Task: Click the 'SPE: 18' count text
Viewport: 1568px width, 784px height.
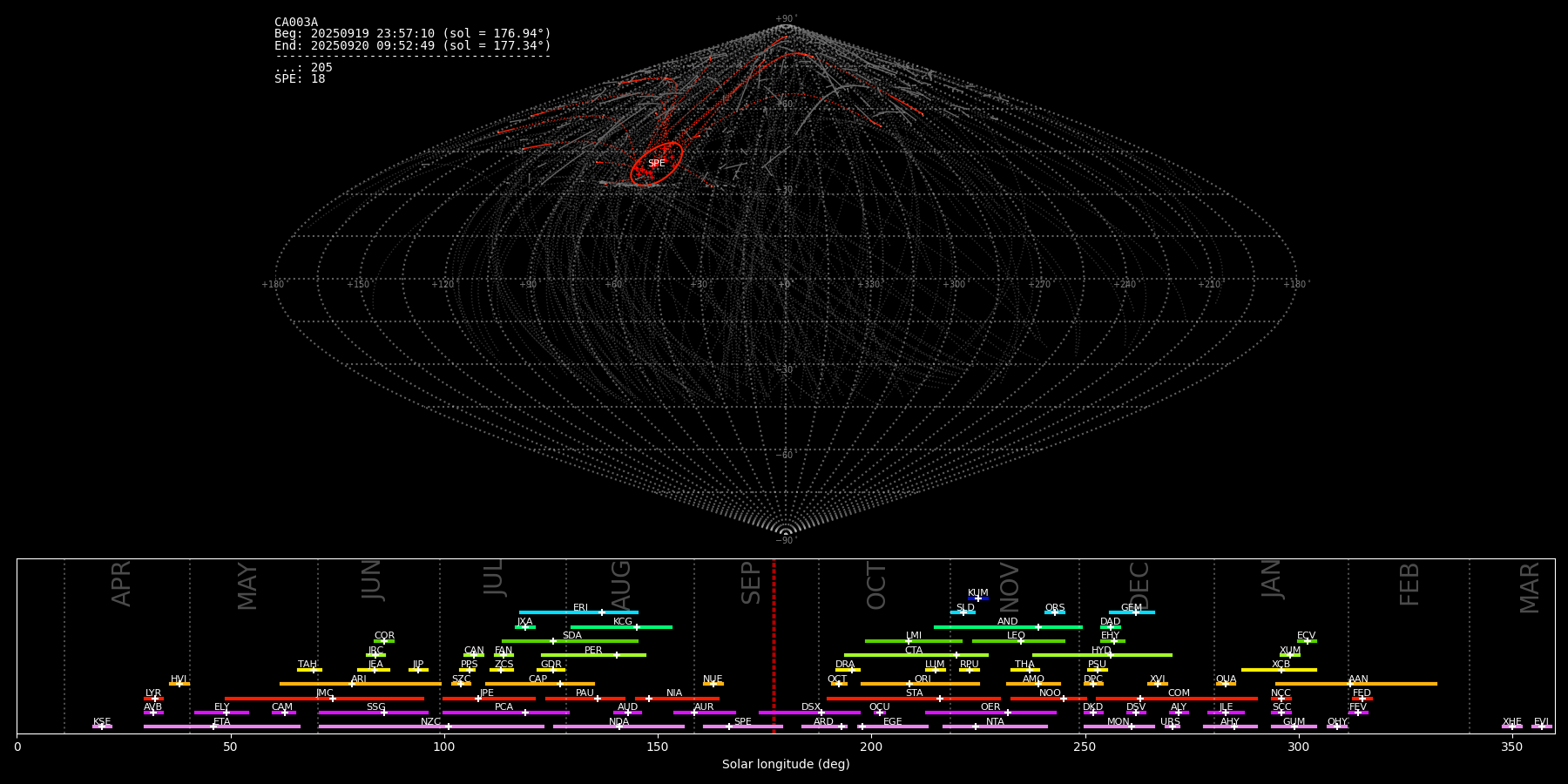Action: [x=300, y=79]
